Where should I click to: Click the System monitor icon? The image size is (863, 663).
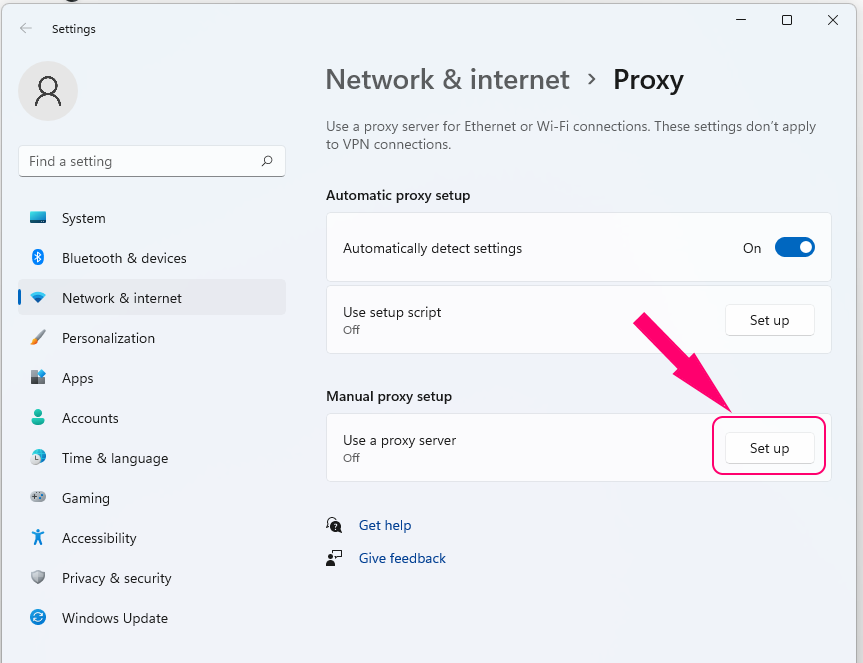[x=38, y=218]
